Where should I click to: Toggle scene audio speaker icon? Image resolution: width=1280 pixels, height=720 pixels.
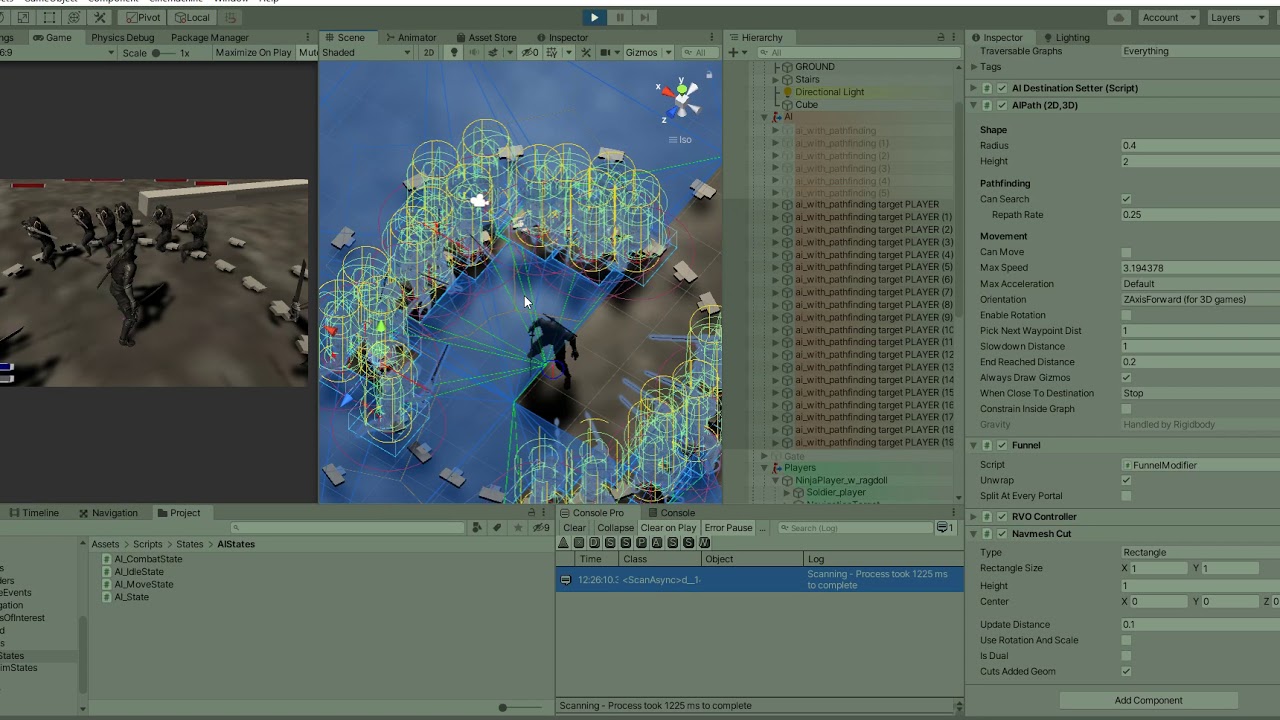click(474, 53)
